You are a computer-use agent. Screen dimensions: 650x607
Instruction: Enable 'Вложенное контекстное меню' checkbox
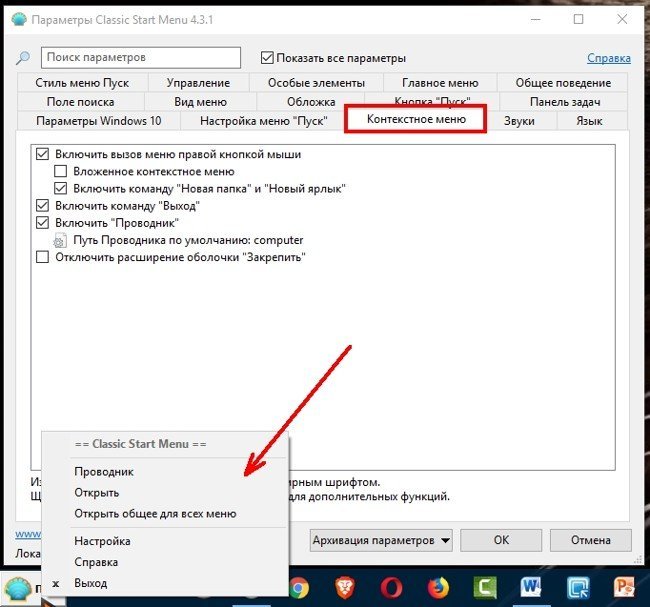(x=61, y=171)
